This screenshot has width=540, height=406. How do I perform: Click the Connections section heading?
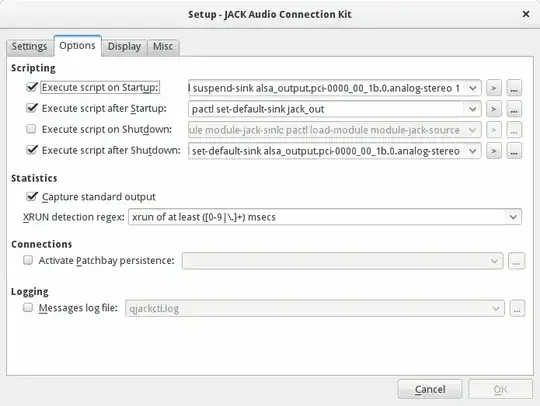coord(41,244)
